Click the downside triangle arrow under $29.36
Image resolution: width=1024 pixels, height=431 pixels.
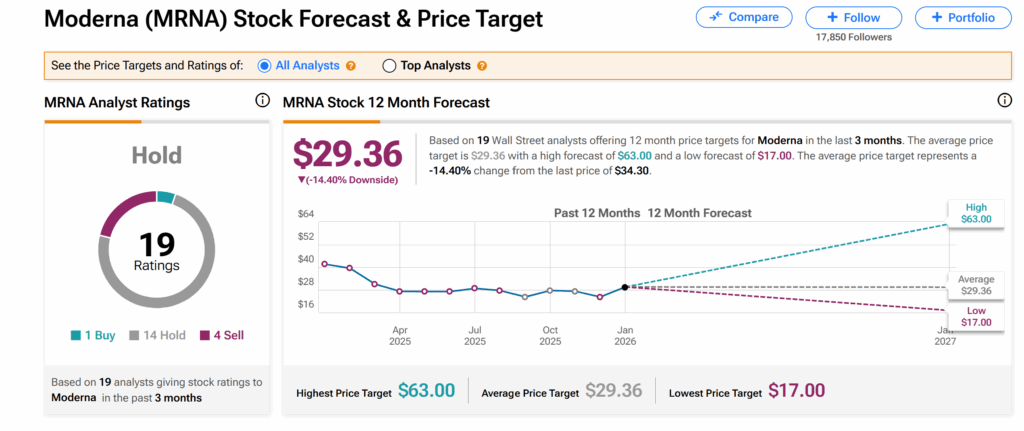(302, 180)
